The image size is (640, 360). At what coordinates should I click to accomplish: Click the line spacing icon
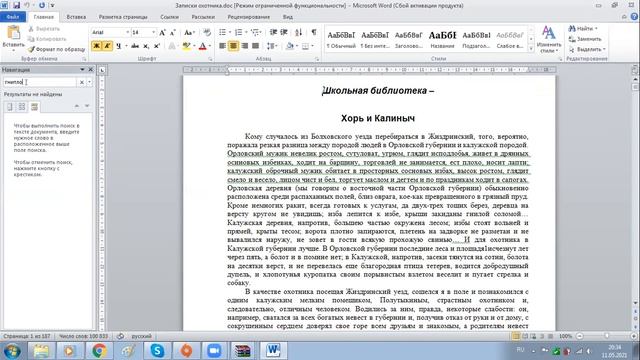[x=270, y=46]
